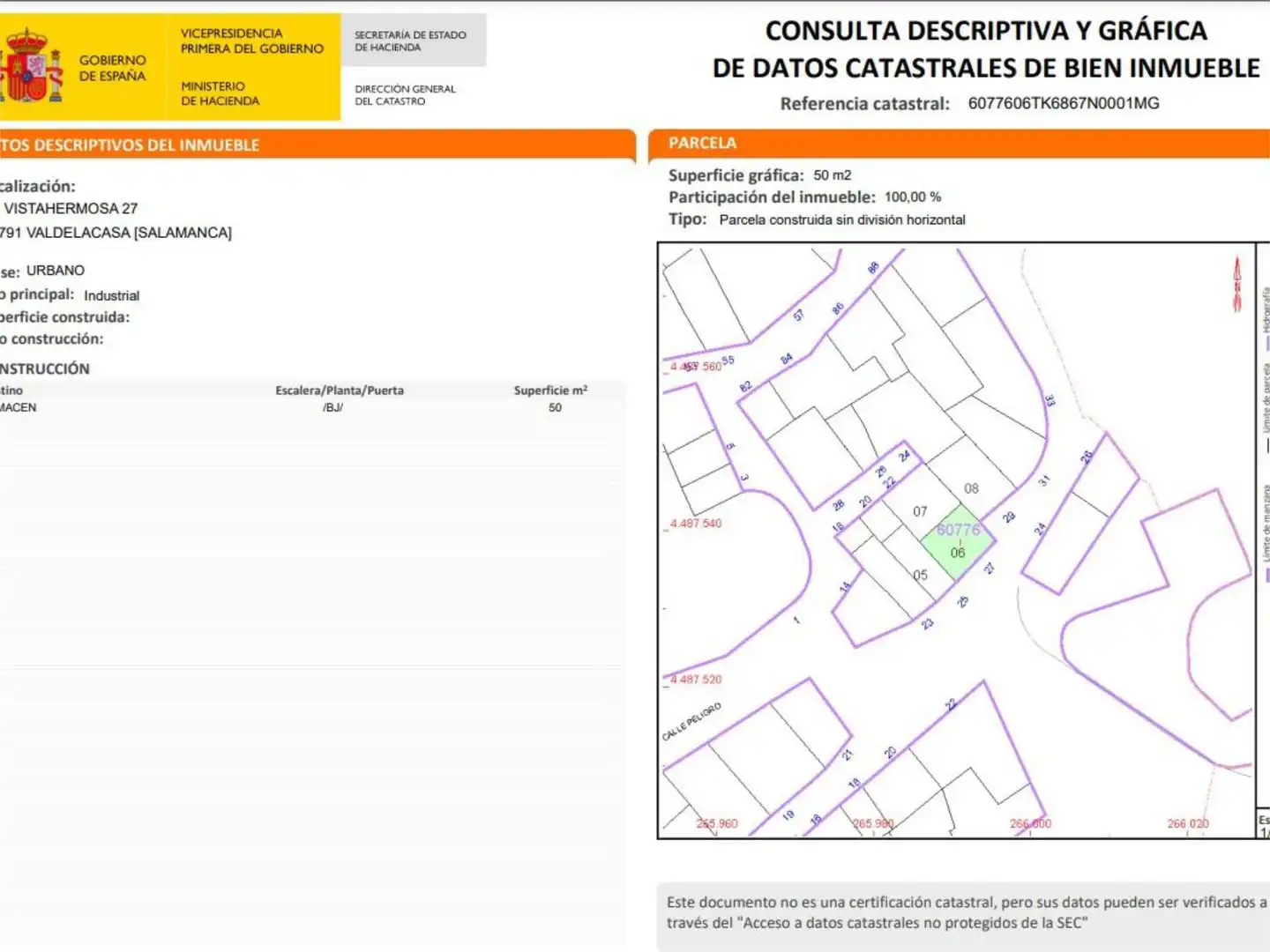This screenshot has height=952, width=1270.
Task: Select the green highlighted parcel 06
Action: (x=958, y=542)
